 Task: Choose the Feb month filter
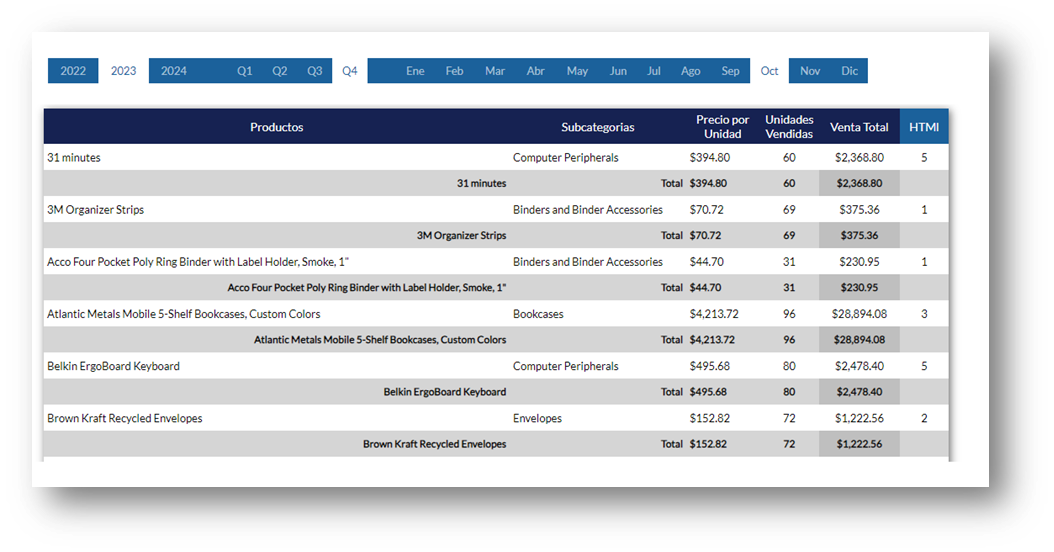[454, 71]
